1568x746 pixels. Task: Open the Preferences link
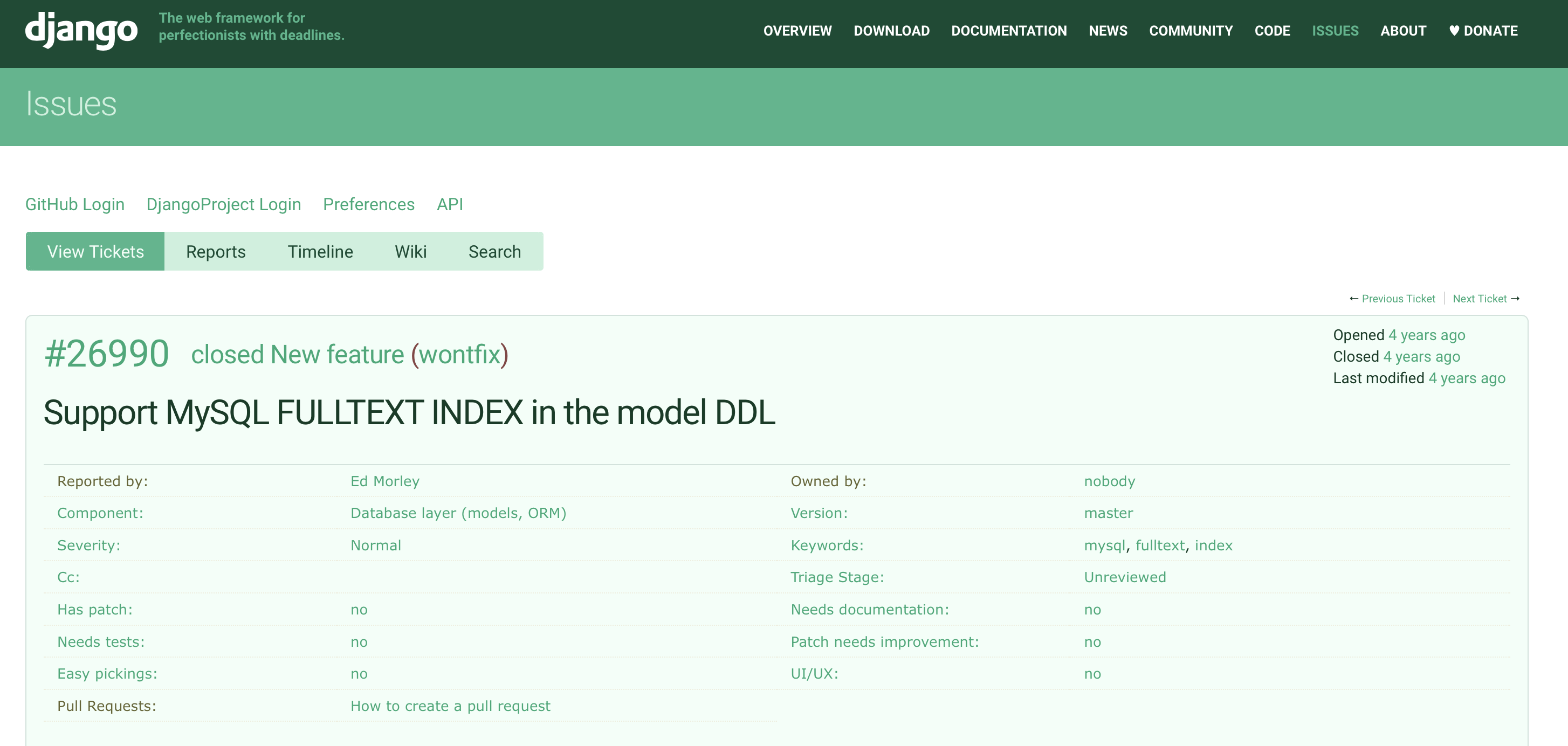tap(368, 204)
